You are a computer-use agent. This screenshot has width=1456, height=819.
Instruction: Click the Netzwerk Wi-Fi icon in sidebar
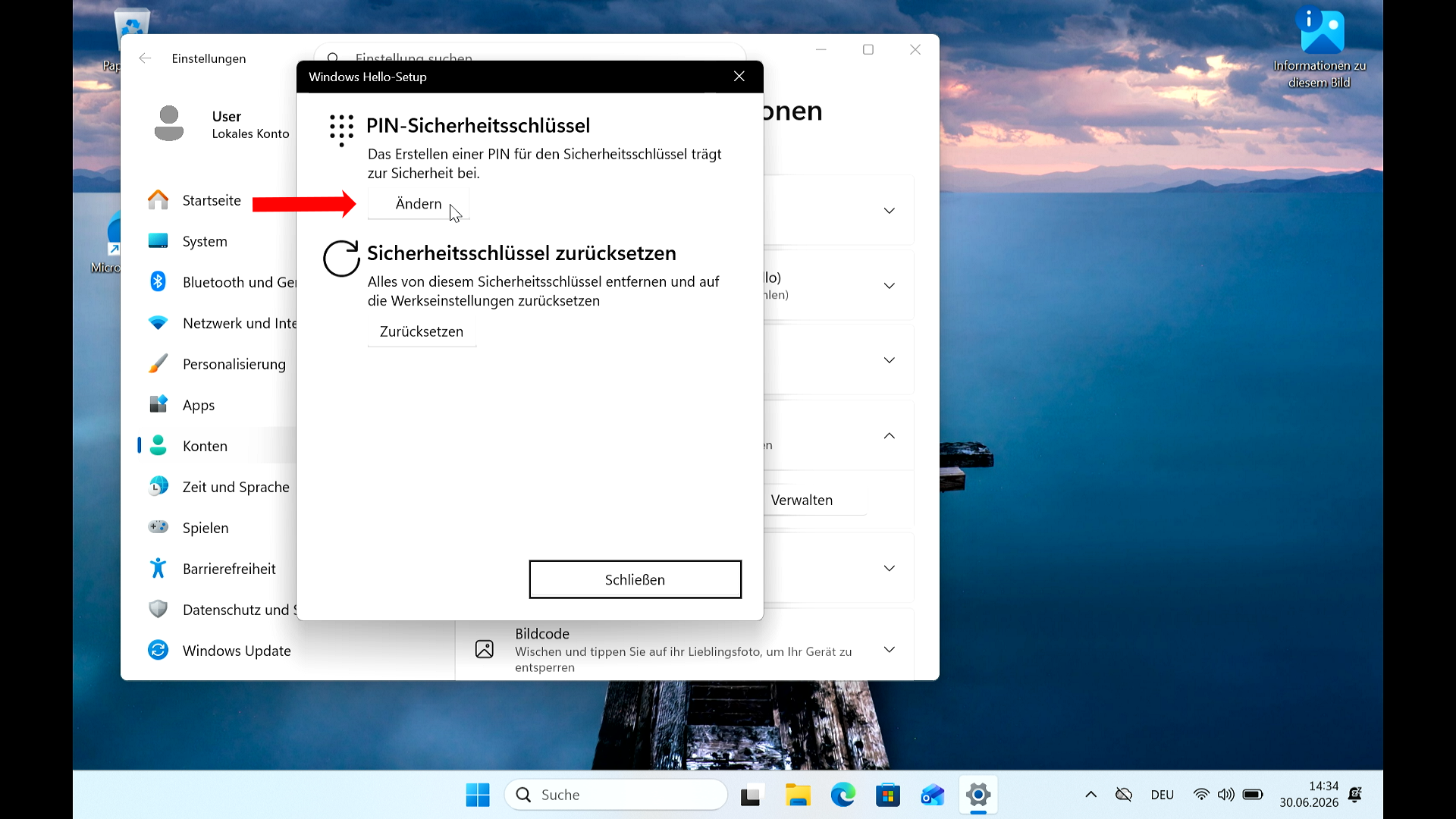158,323
